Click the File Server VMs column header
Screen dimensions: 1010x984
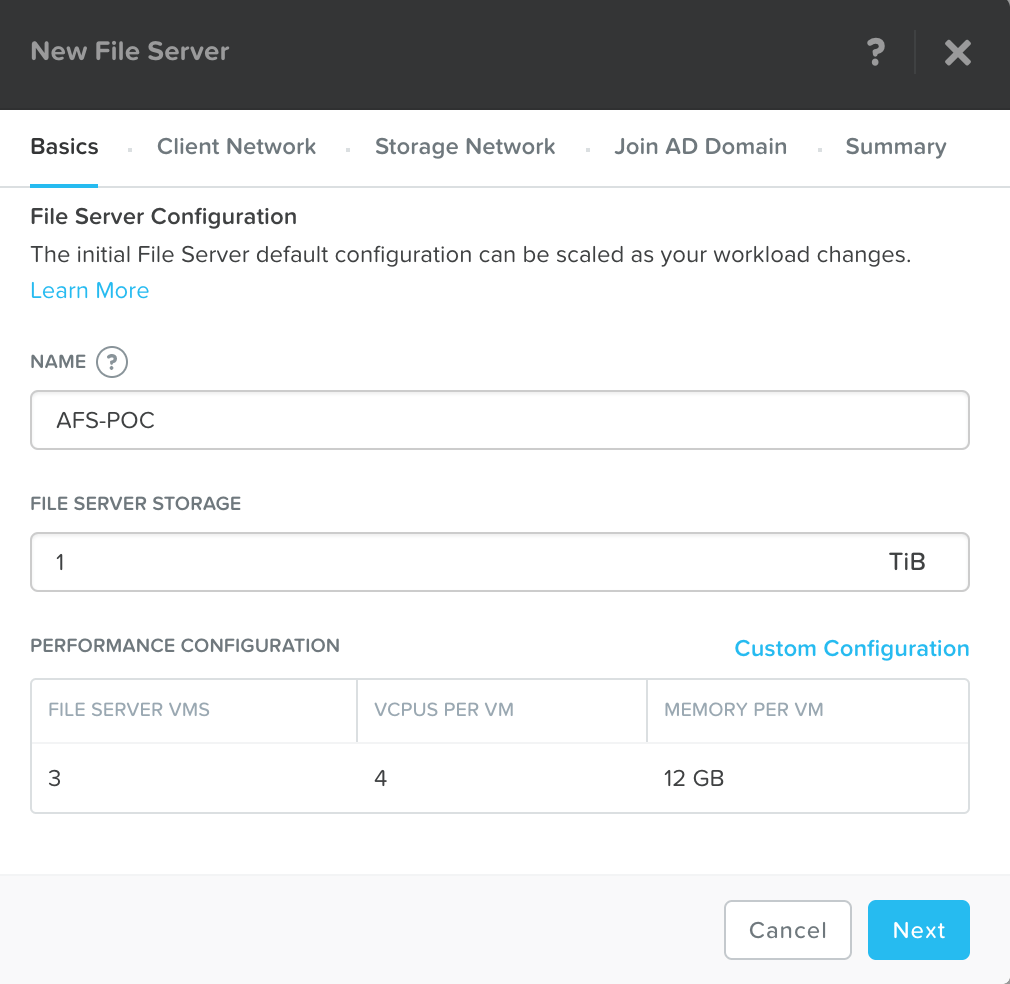tap(129, 710)
